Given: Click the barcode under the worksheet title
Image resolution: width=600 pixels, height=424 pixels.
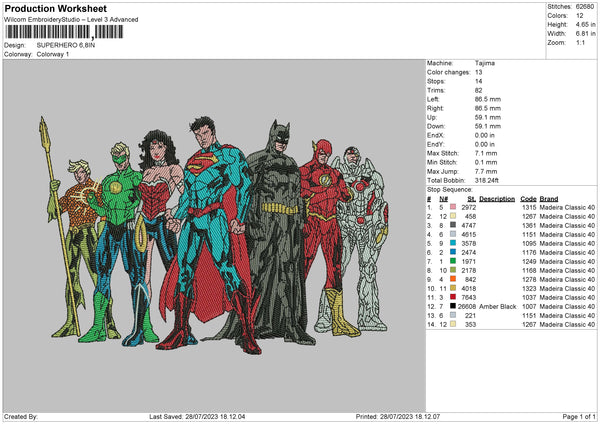Looking at the screenshot, I should click(x=64, y=32).
